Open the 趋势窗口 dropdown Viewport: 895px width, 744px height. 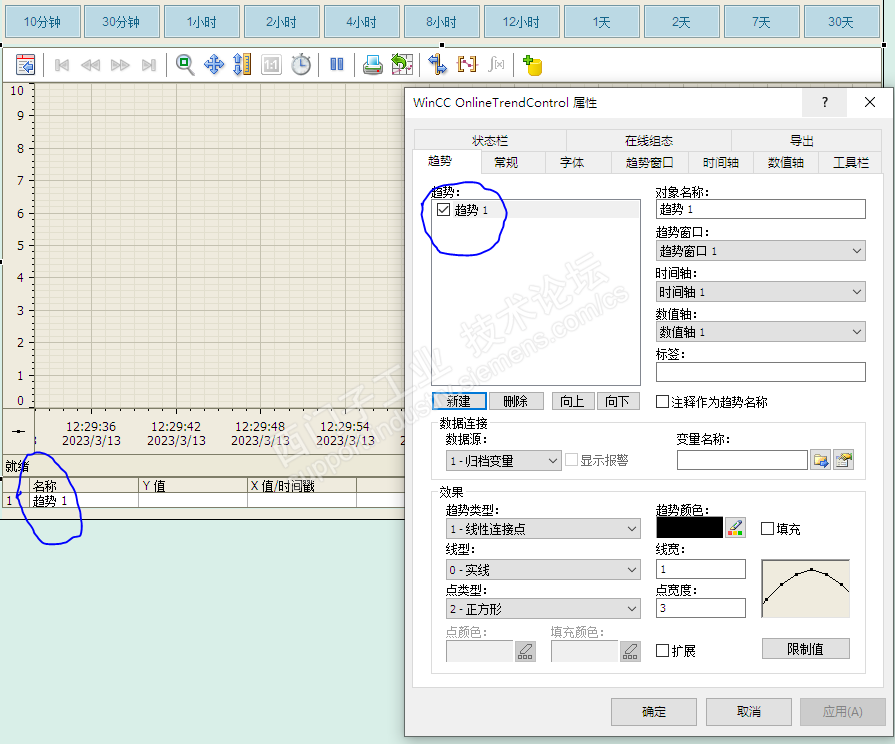pos(761,251)
